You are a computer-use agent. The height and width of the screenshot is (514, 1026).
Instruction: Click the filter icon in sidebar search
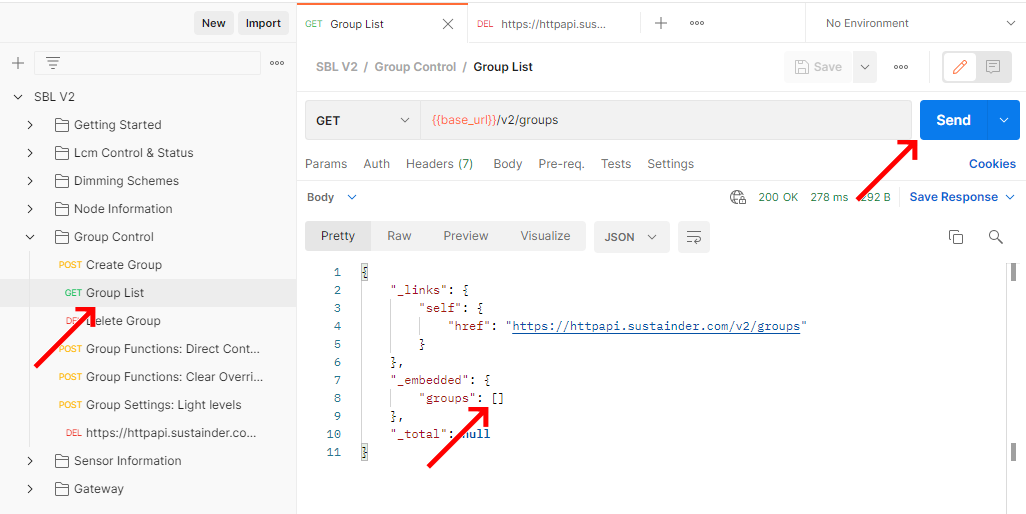[53, 63]
